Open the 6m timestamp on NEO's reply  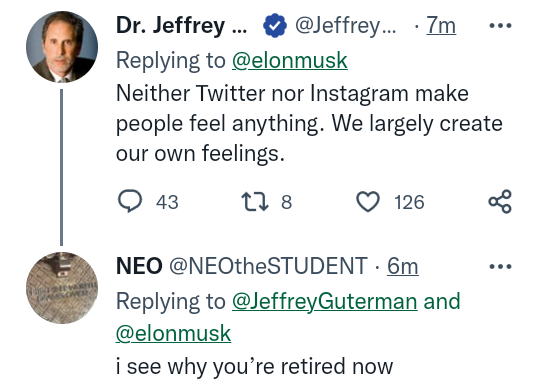click(403, 266)
